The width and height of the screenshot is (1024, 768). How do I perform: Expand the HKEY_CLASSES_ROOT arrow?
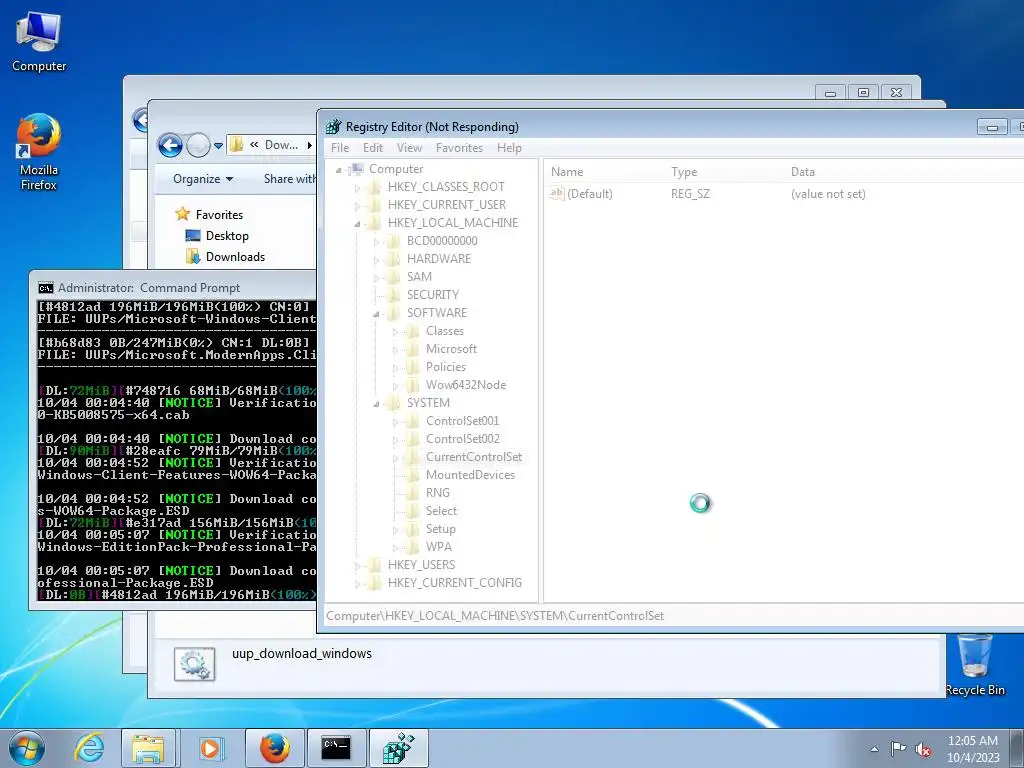tap(357, 188)
